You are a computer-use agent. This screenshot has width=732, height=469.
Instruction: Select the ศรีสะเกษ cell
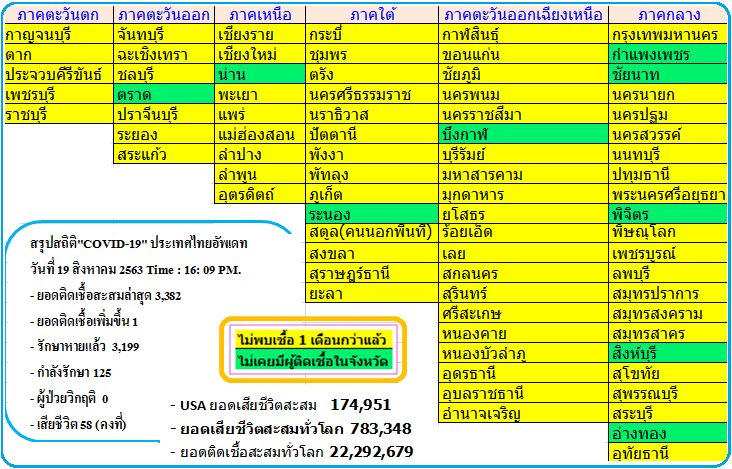point(523,313)
